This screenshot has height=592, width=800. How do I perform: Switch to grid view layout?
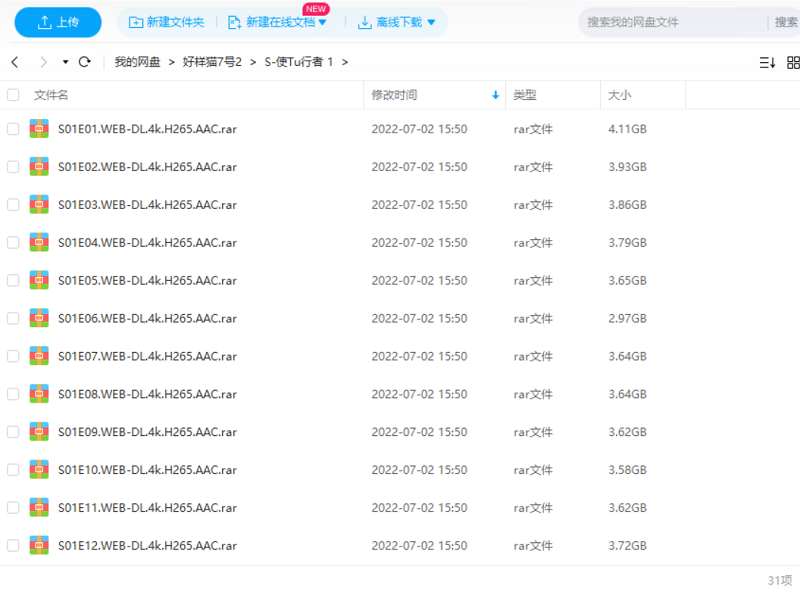[793, 62]
